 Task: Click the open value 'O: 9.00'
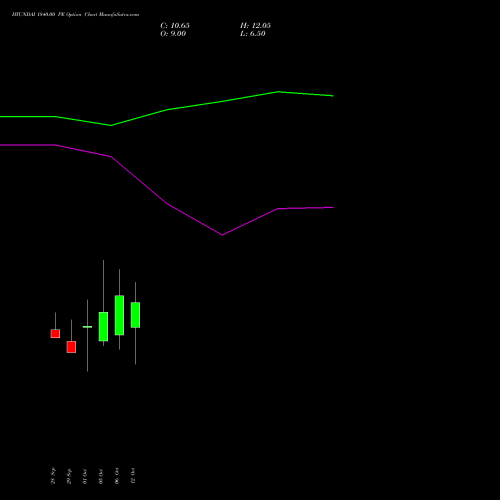[173, 34]
